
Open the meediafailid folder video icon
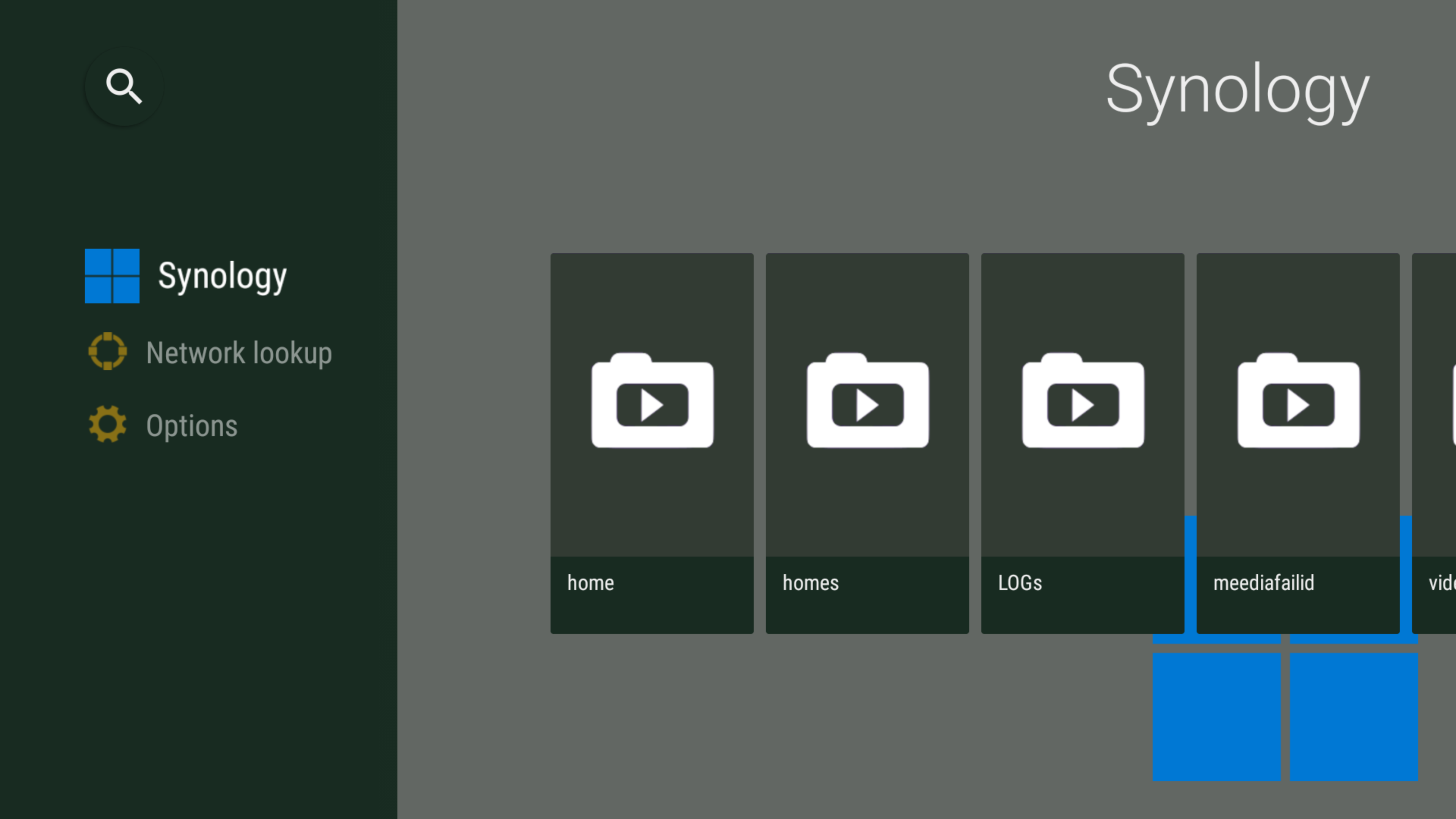click(1298, 400)
